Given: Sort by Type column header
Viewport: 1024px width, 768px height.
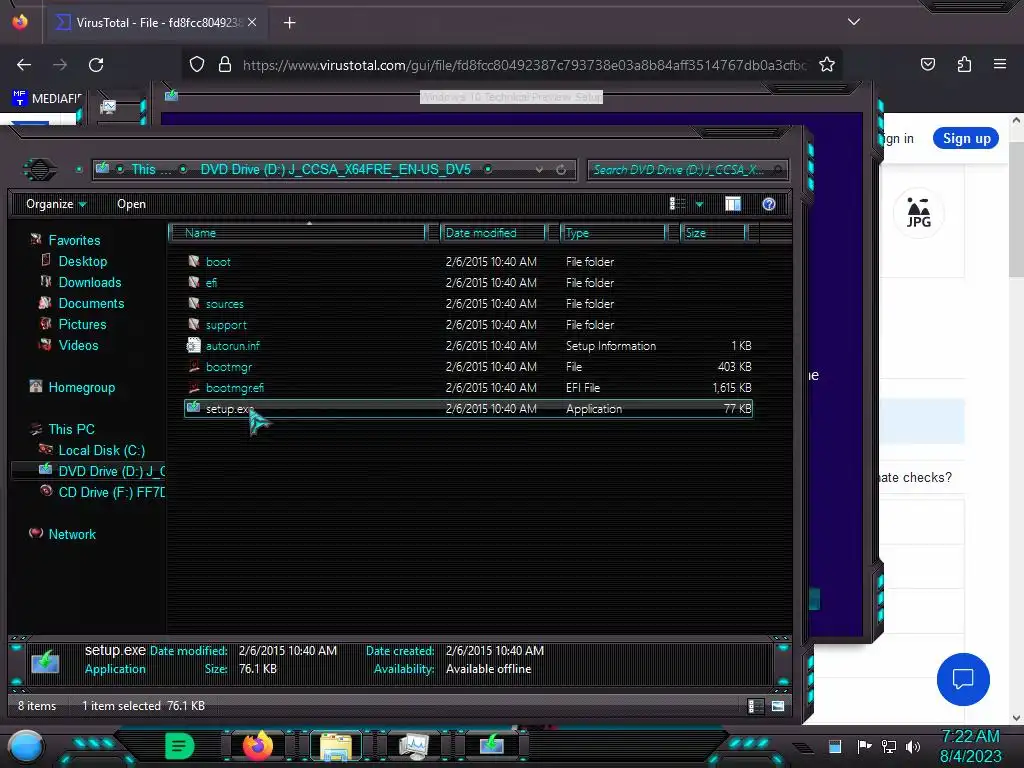Looking at the screenshot, I should (x=613, y=232).
